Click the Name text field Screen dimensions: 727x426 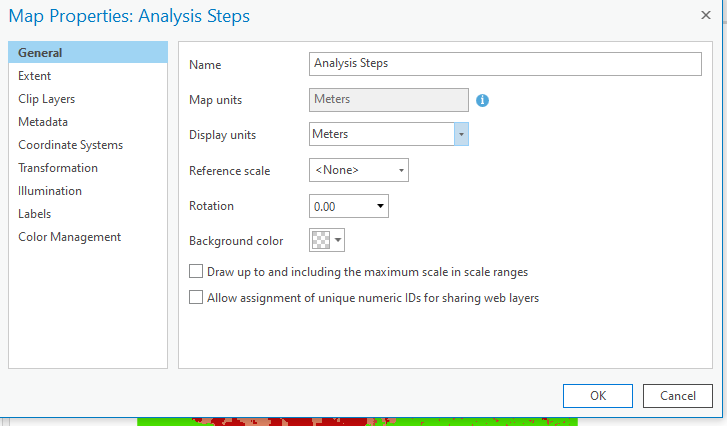click(x=506, y=63)
